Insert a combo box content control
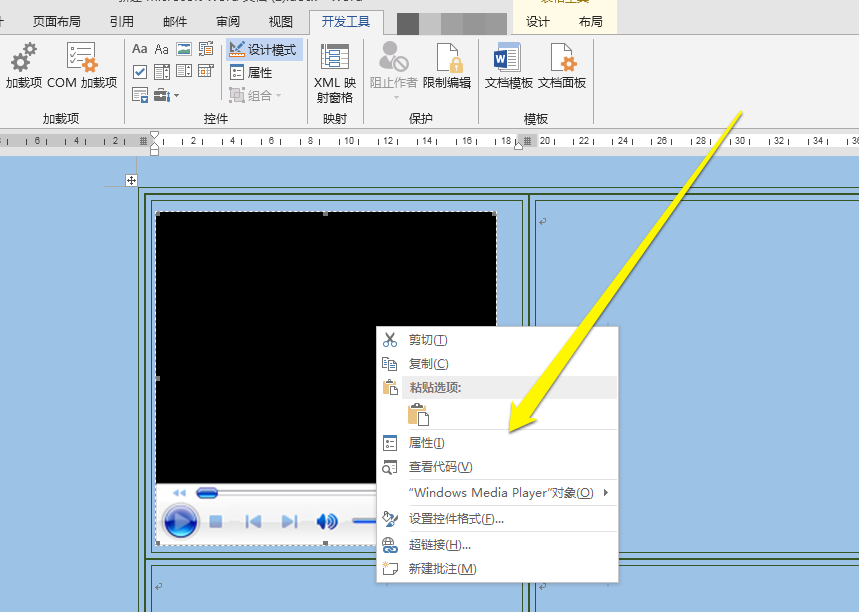The image size is (859, 612). (162, 71)
